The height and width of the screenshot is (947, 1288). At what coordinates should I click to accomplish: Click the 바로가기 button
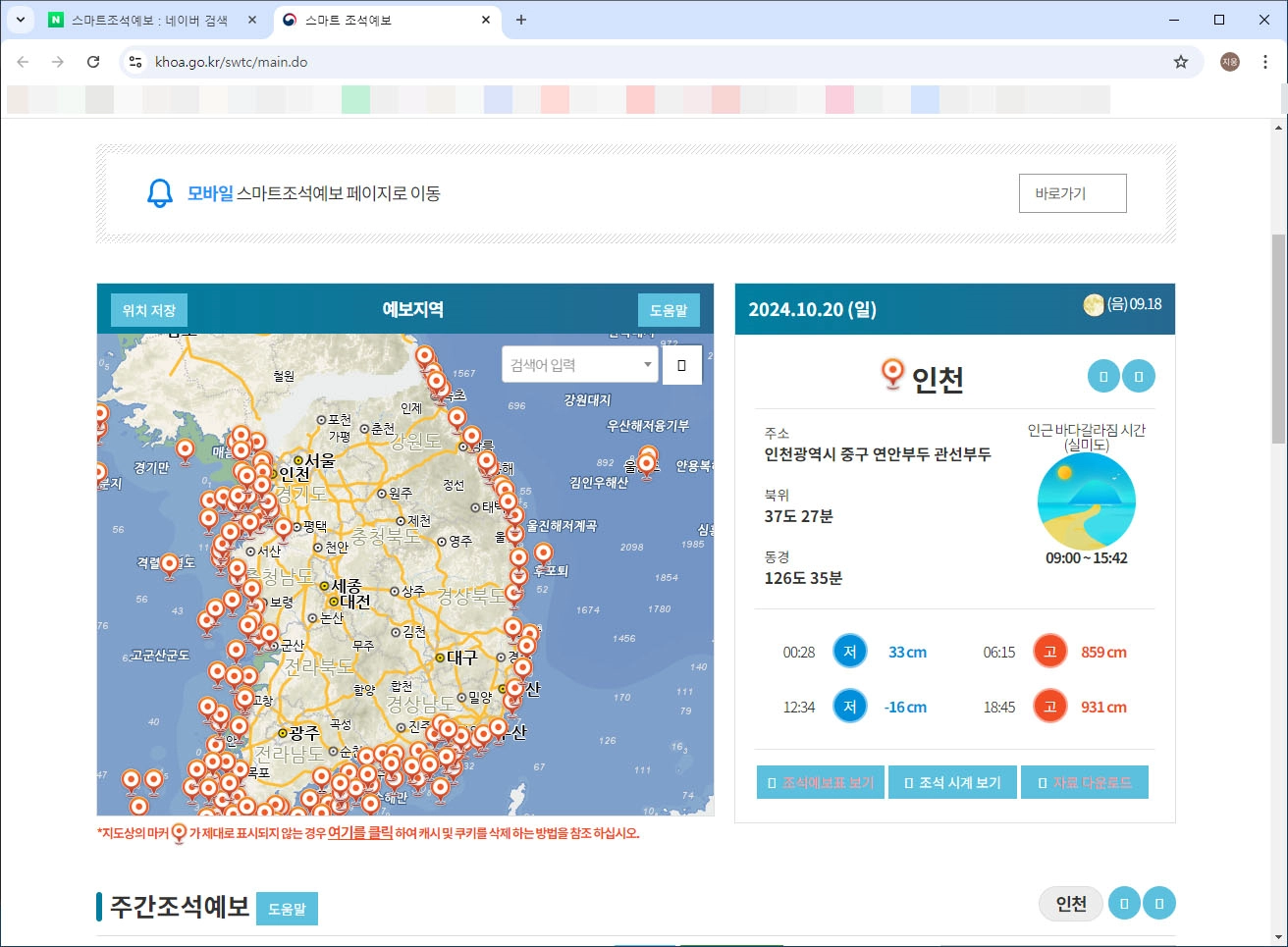click(1072, 193)
